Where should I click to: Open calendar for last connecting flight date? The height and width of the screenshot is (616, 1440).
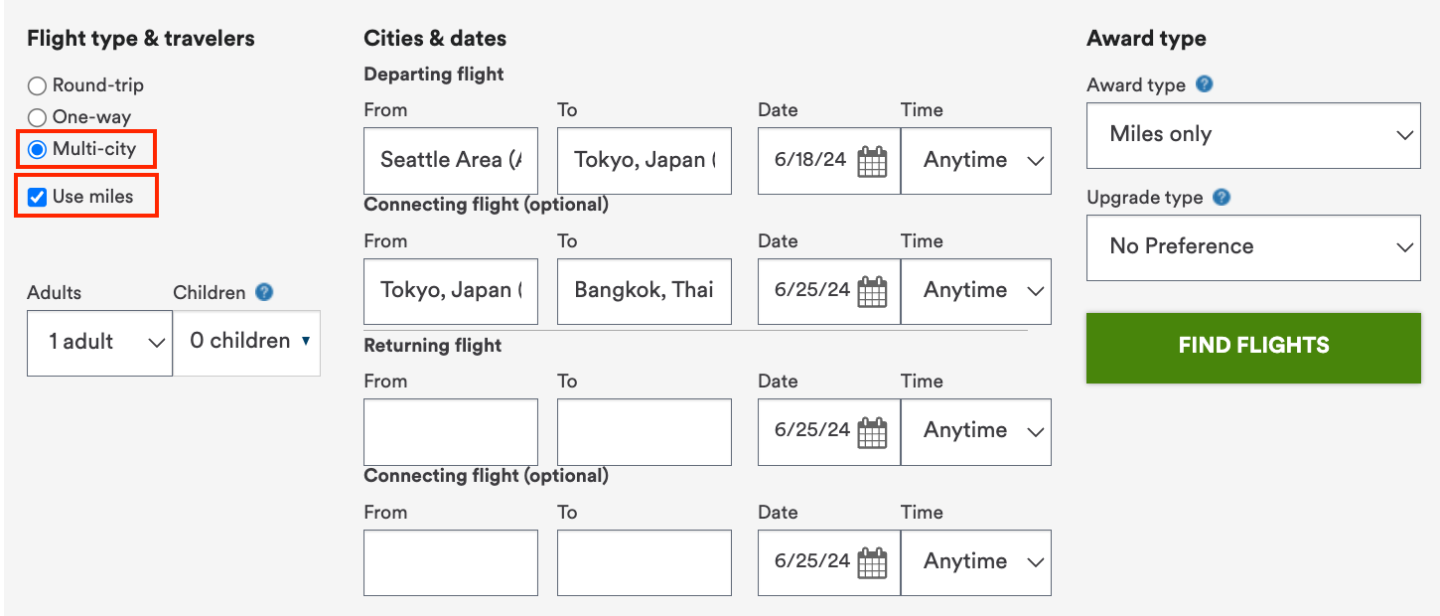click(x=872, y=562)
